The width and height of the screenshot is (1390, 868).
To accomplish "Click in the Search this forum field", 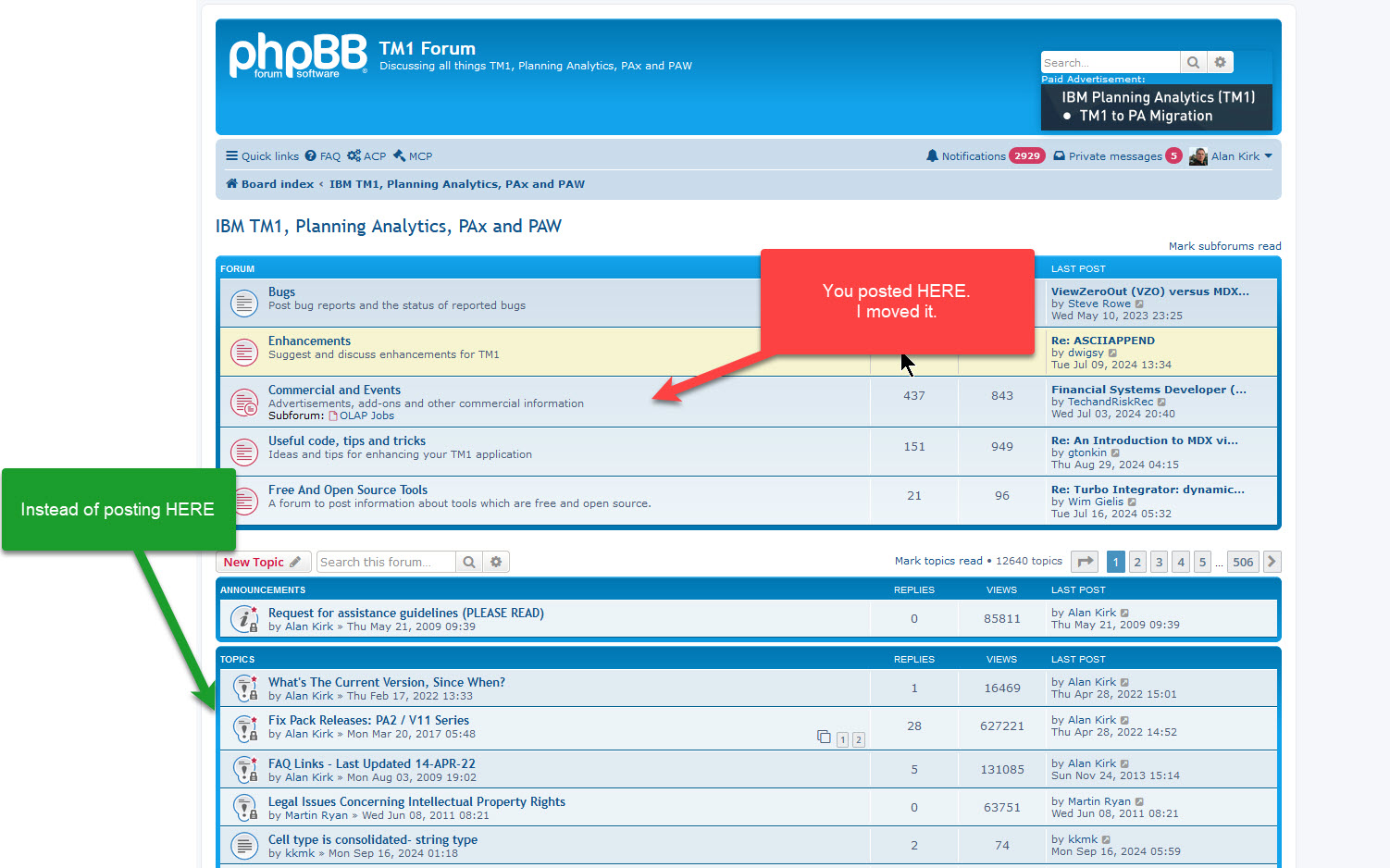I will point(386,562).
